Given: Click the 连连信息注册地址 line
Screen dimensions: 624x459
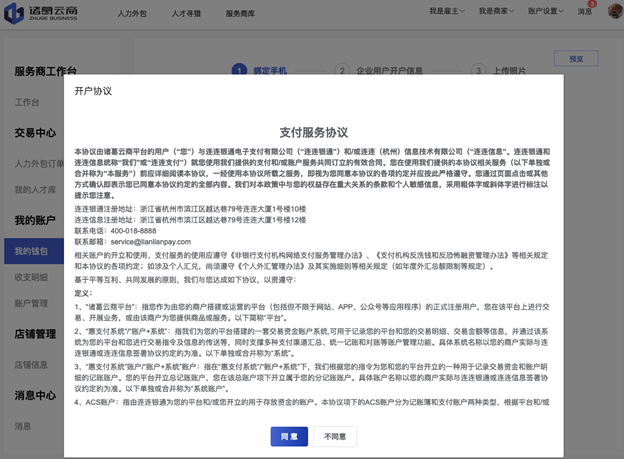Looking at the screenshot, I should coord(190,220).
